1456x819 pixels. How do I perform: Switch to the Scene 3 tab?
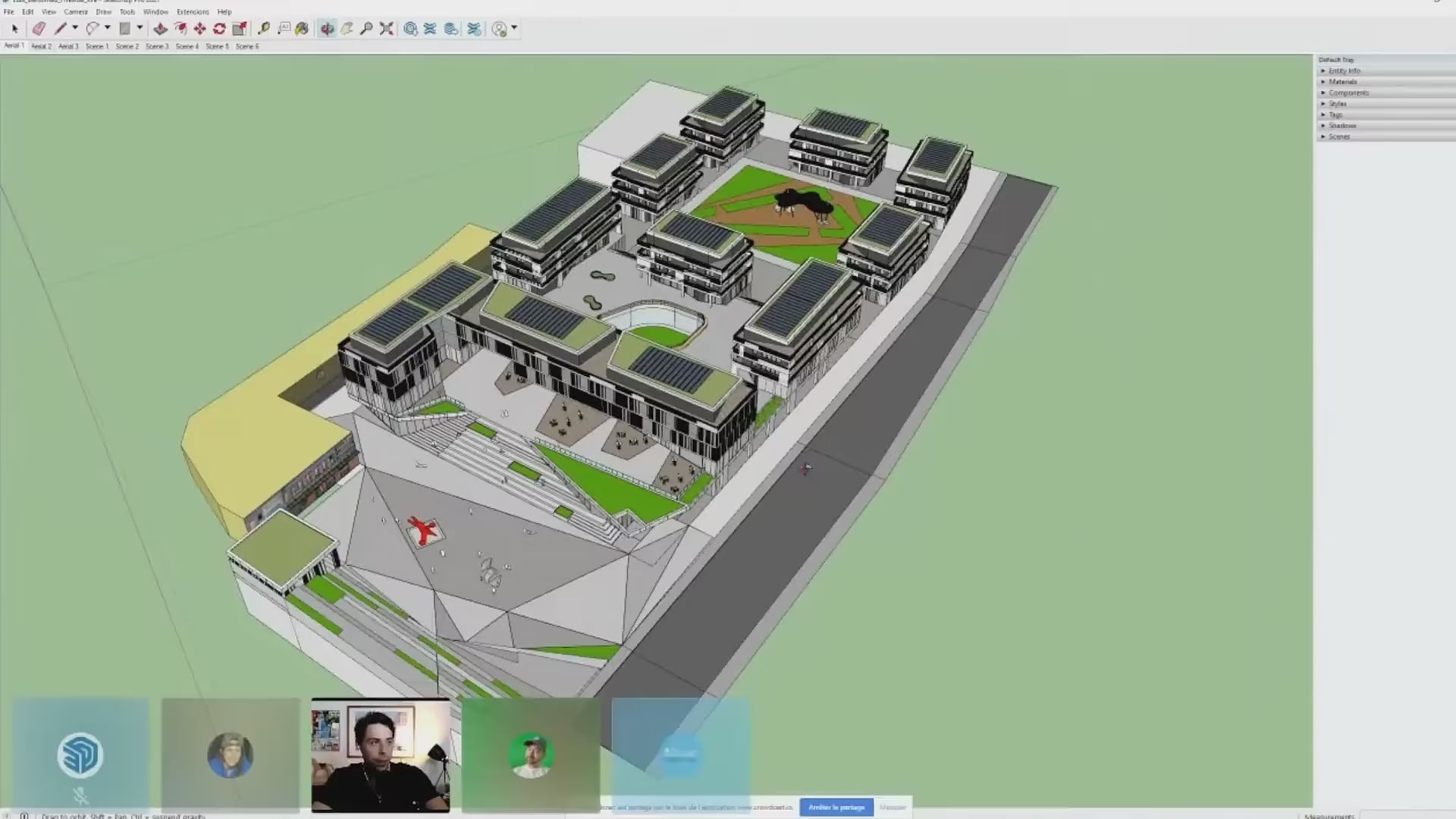coord(157,46)
